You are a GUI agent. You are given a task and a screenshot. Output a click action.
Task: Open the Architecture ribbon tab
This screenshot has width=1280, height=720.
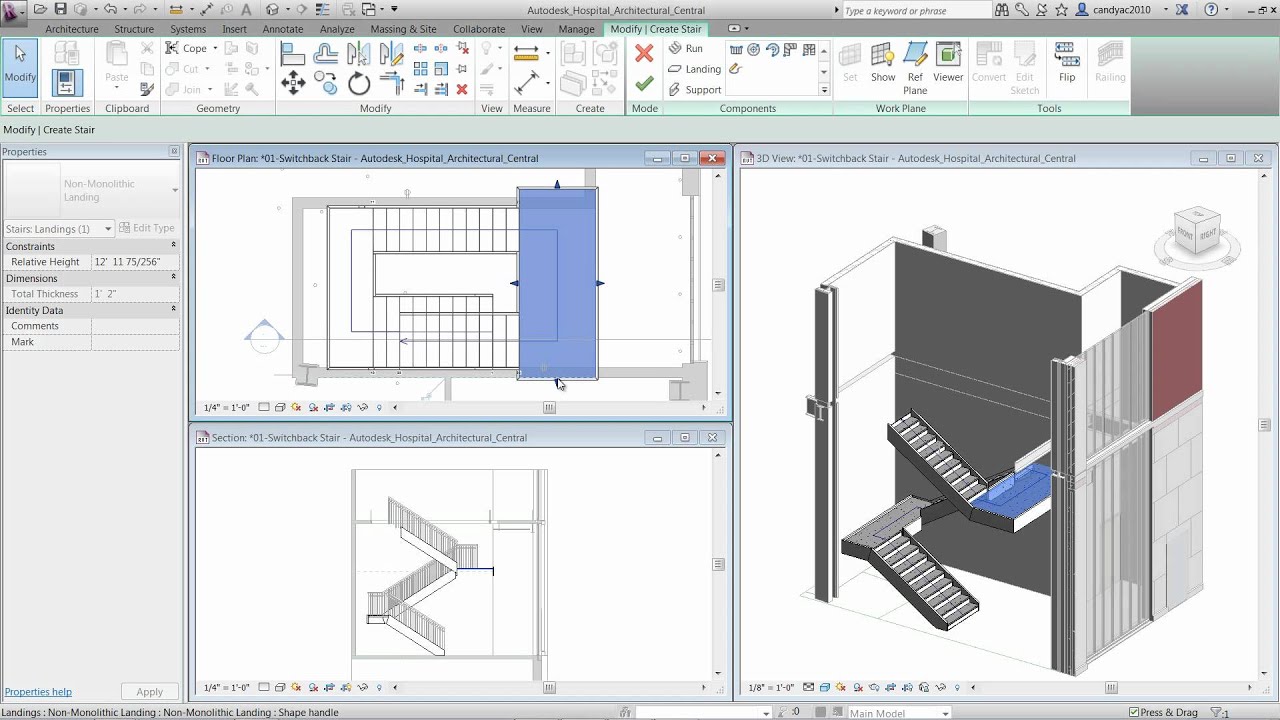72,29
